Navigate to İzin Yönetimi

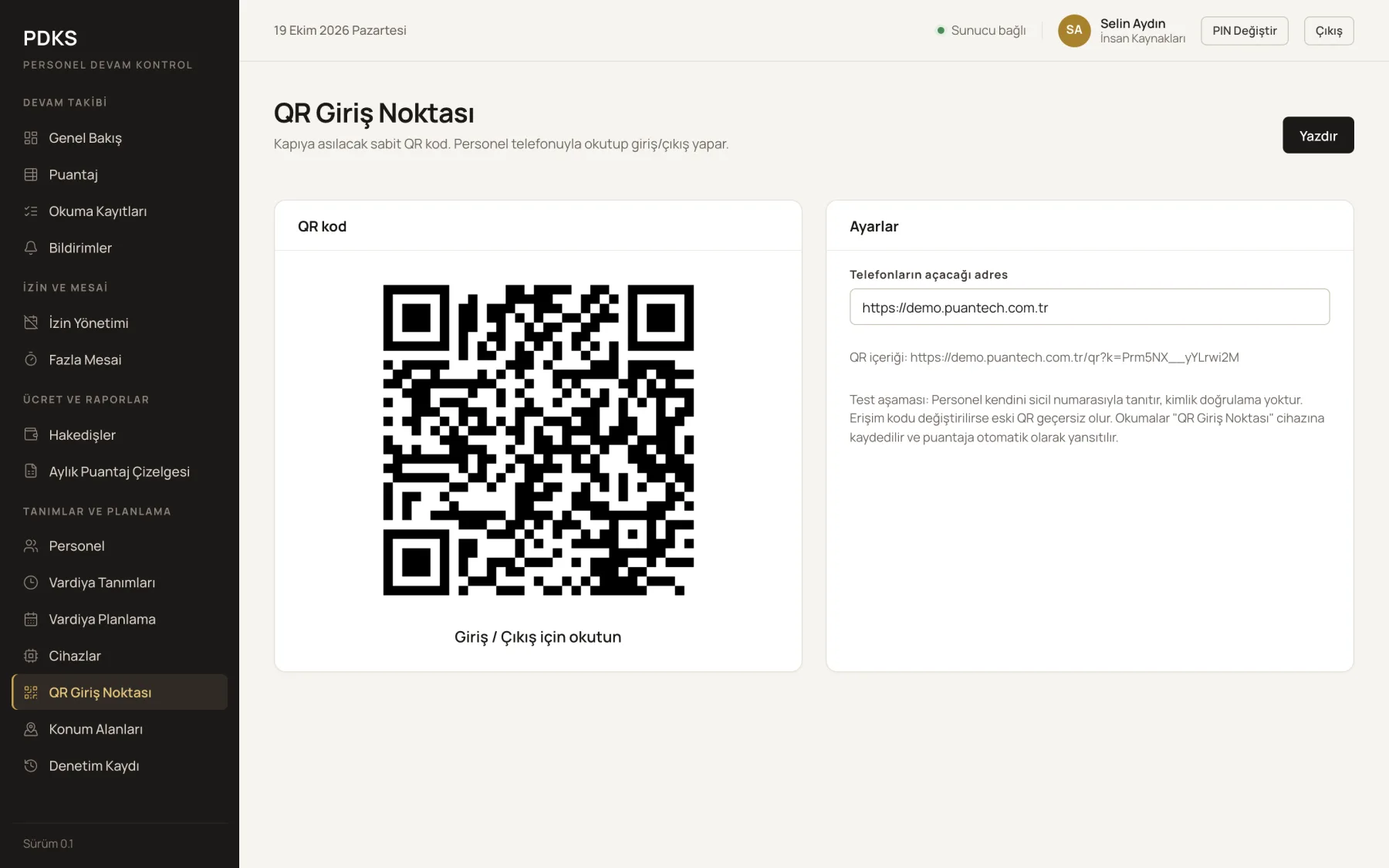point(120,323)
